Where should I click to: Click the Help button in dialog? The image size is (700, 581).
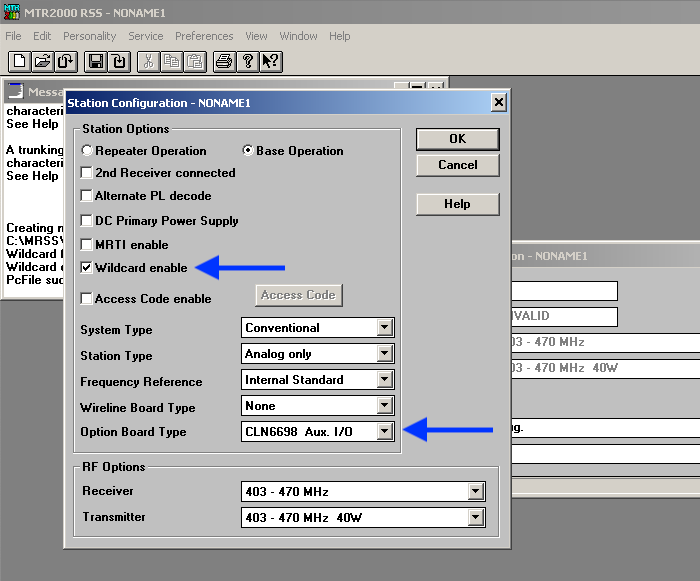coord(458,204)
